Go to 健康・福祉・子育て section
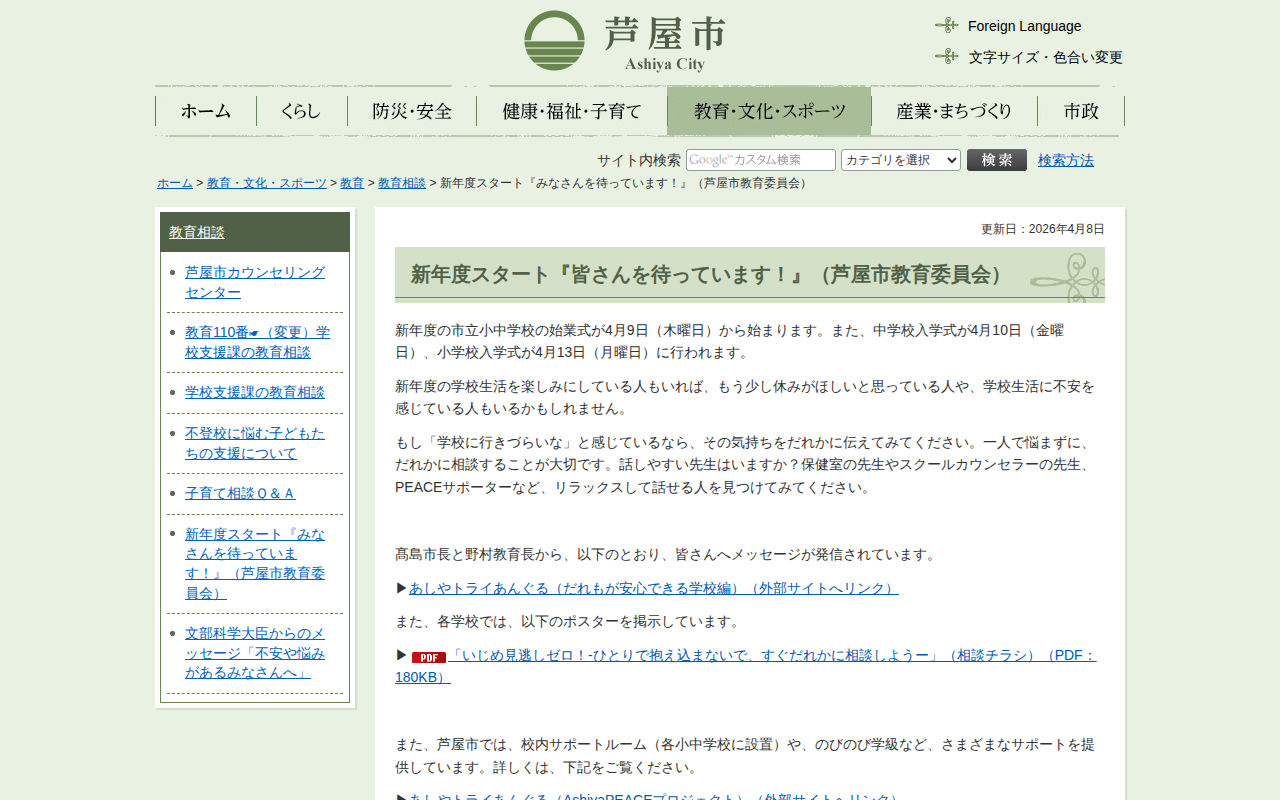Image resolution: width=1280 pixels, height=800 pixels. coord(571,111)
